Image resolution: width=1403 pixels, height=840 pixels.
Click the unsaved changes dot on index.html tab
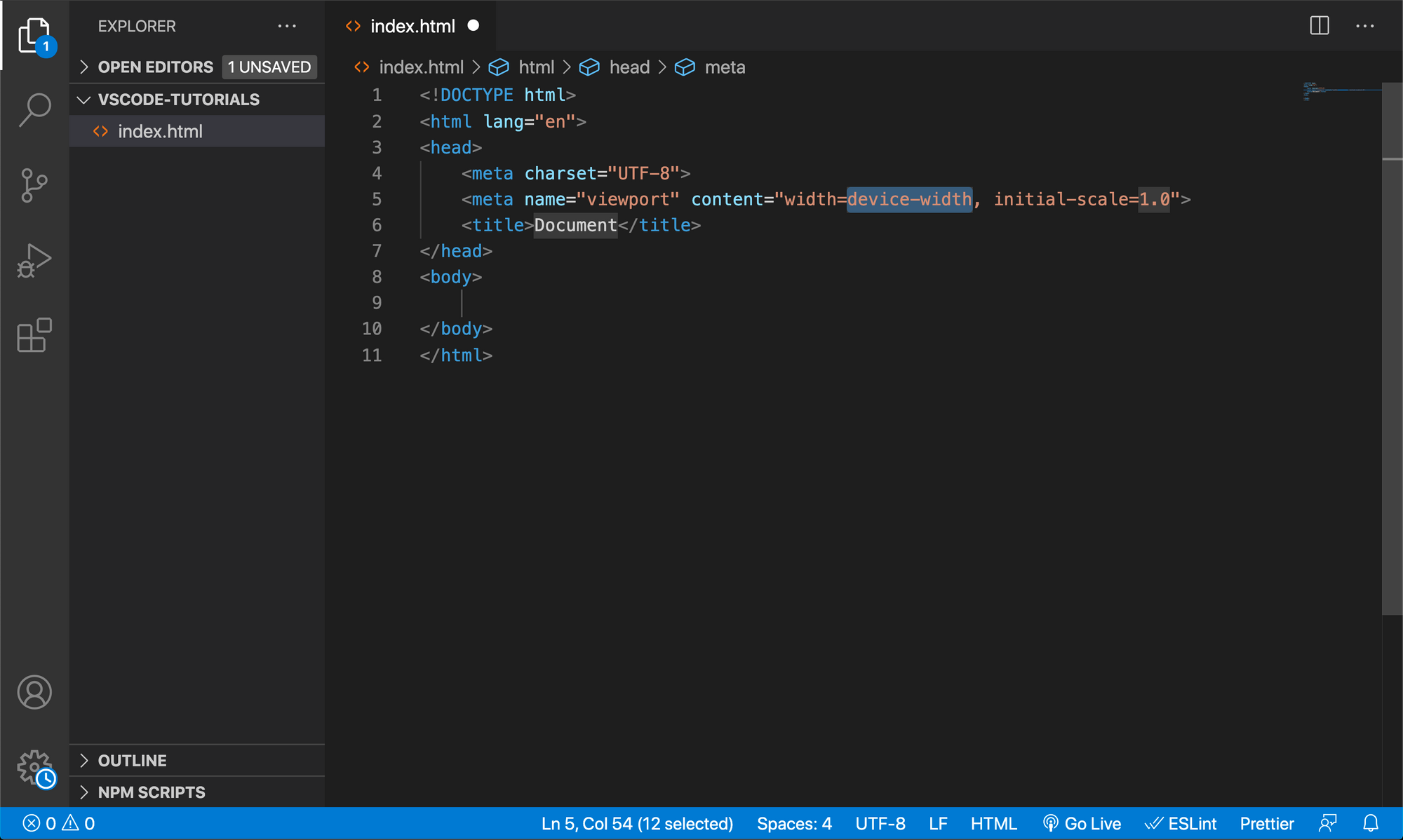tap(474, 26)
